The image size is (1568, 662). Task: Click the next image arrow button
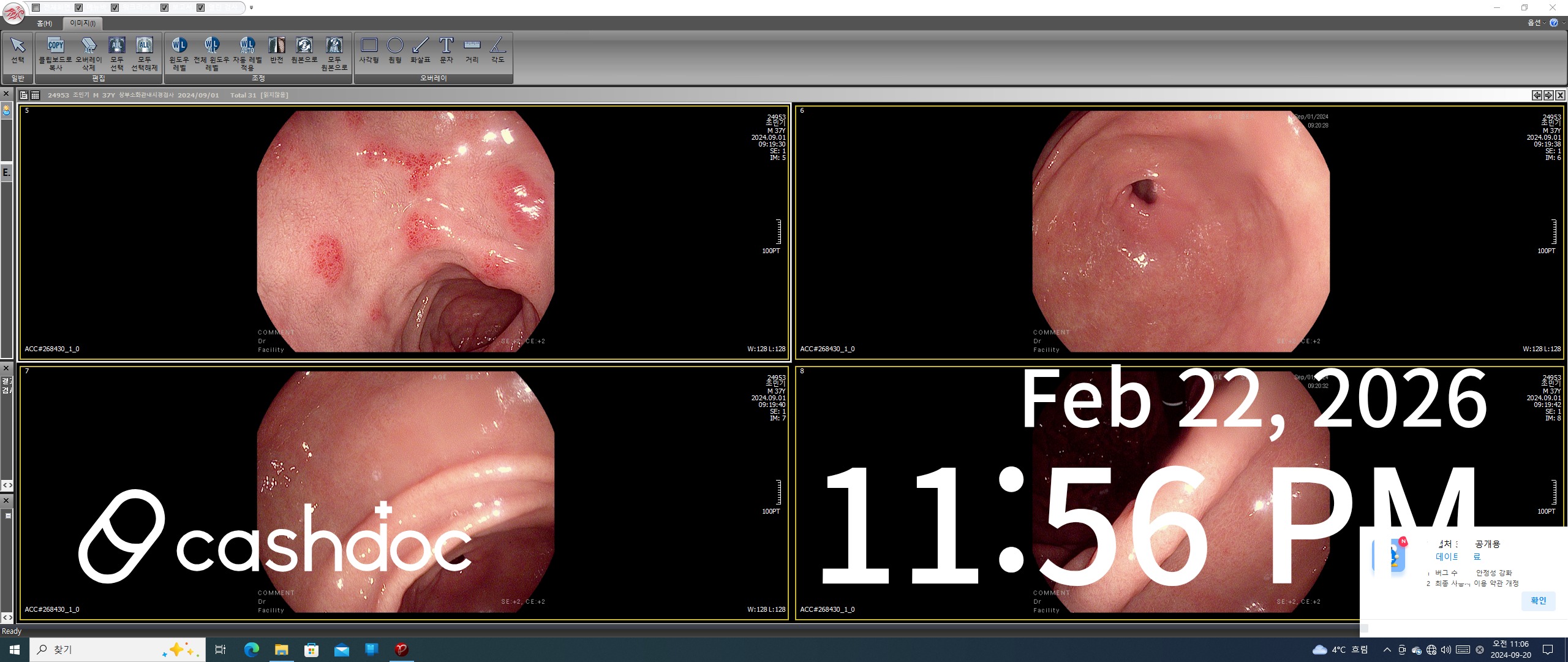pos(1548,95)
